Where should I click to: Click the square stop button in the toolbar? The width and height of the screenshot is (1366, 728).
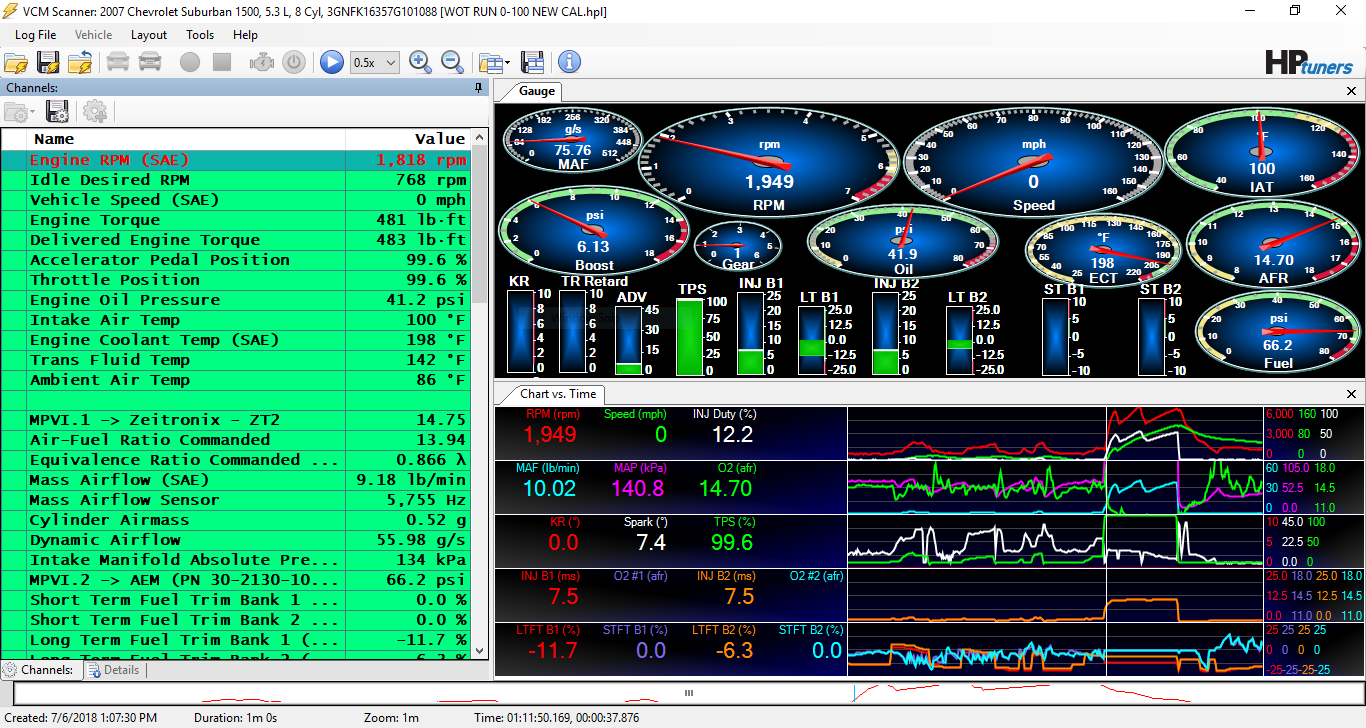point(222,62)
